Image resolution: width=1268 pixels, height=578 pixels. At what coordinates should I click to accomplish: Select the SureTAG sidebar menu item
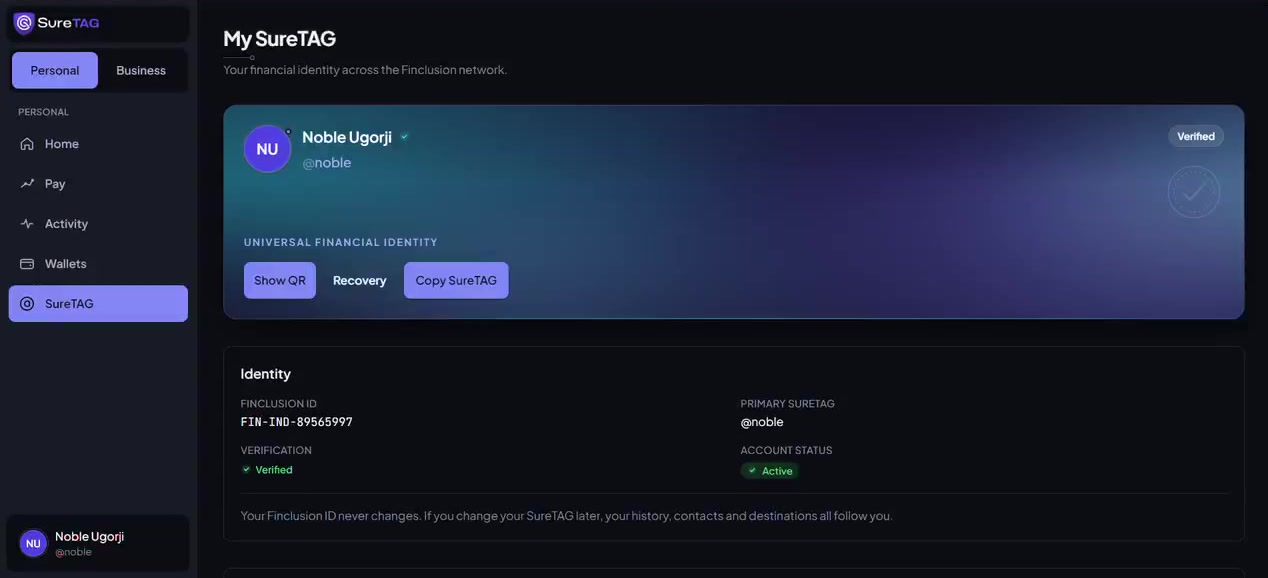98,304
